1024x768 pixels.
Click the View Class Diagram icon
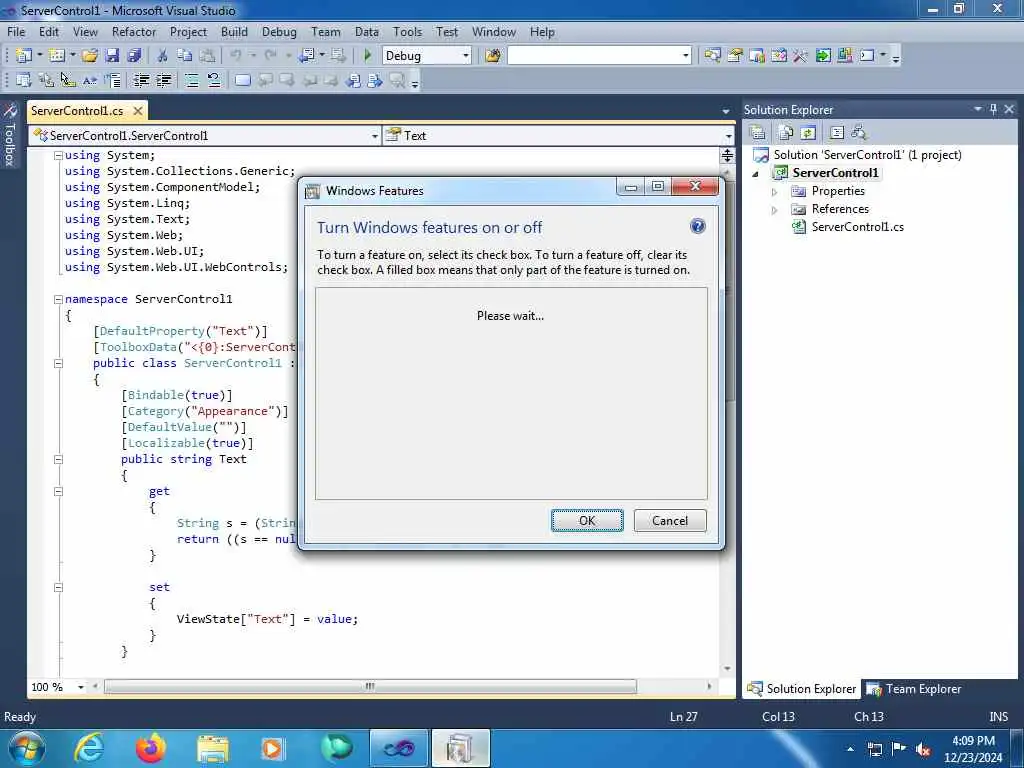click(859, 133)
